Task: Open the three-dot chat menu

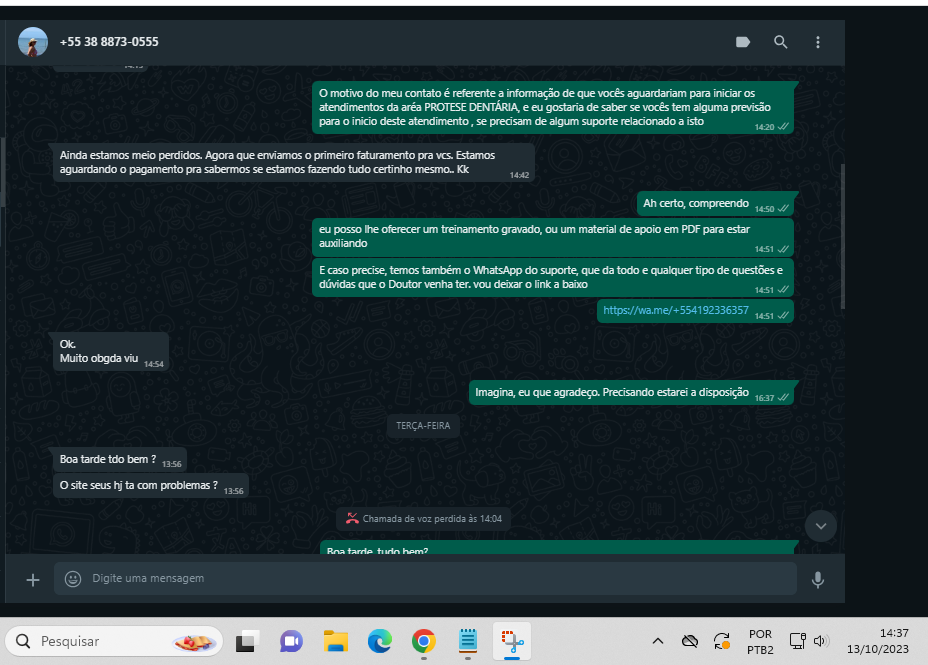Action: pos(818,42)
